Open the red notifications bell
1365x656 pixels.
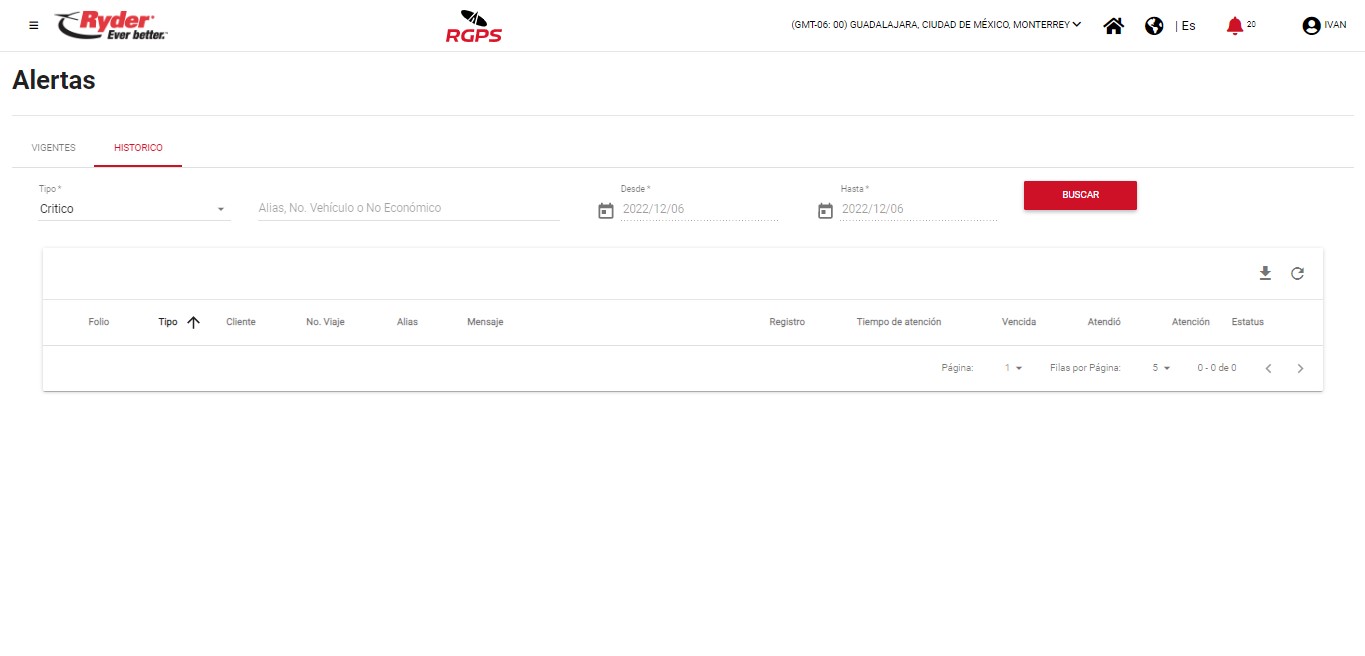[x=1235, y=26]
